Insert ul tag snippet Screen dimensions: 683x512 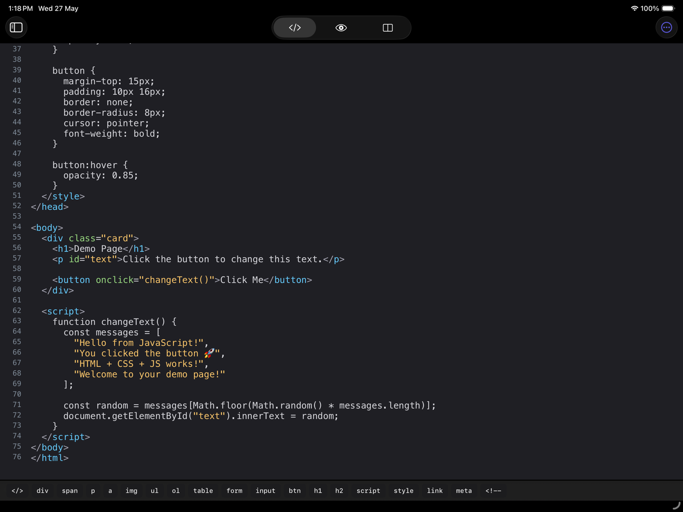[x=155, y=491]
